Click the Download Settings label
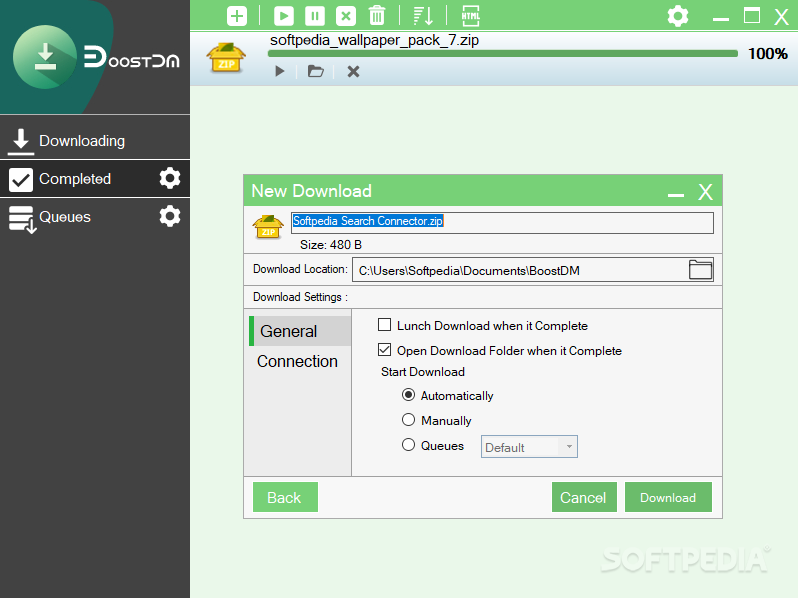This screenshot has width=798, height=598. (x=300, y=297)
